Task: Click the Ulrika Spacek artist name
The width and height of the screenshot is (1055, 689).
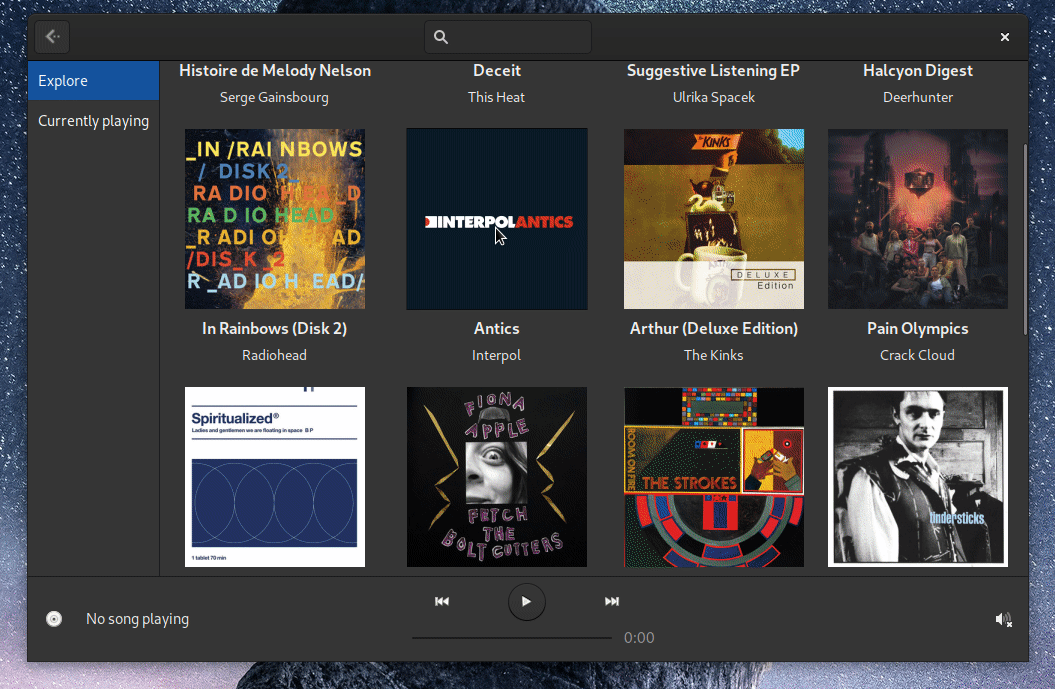Action: point(714,98)
